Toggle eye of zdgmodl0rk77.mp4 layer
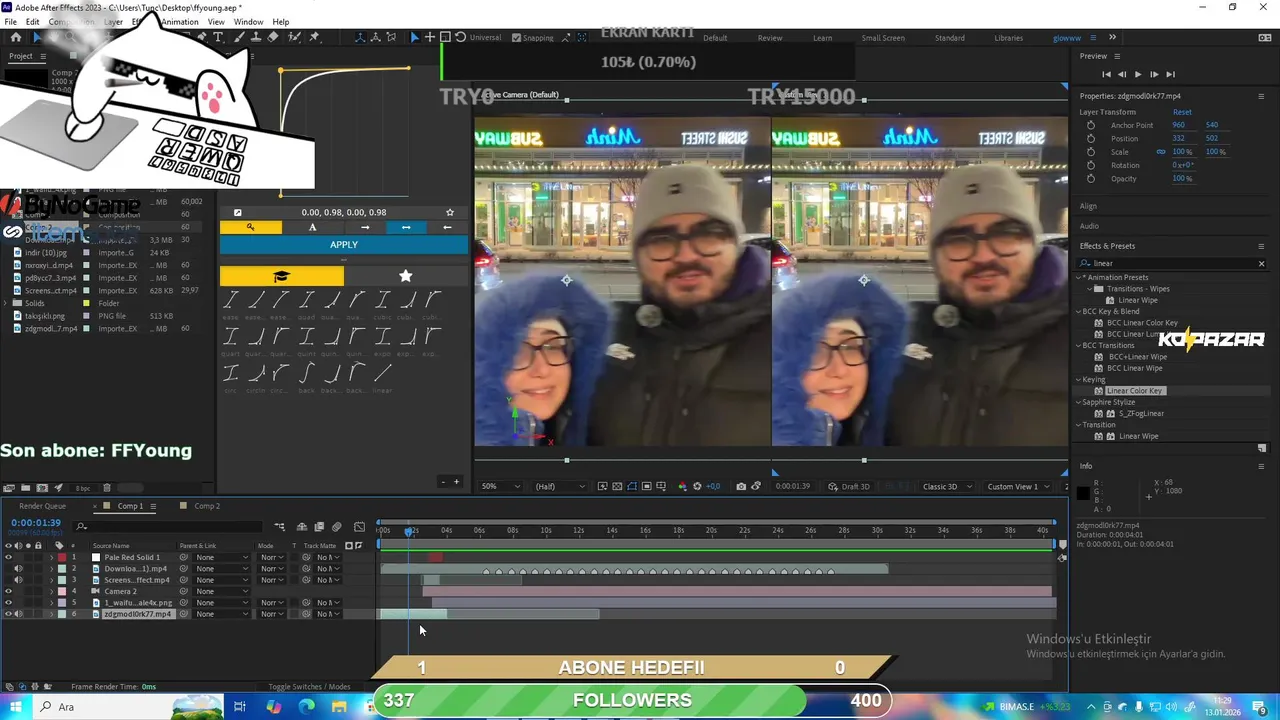 (8, 614)
